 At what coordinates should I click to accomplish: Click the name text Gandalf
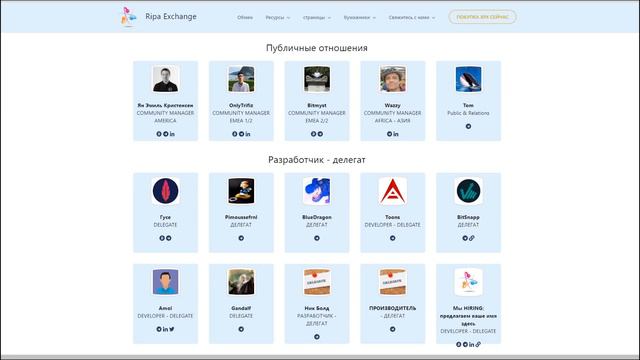pyautogui.click(x=241, y=308)
